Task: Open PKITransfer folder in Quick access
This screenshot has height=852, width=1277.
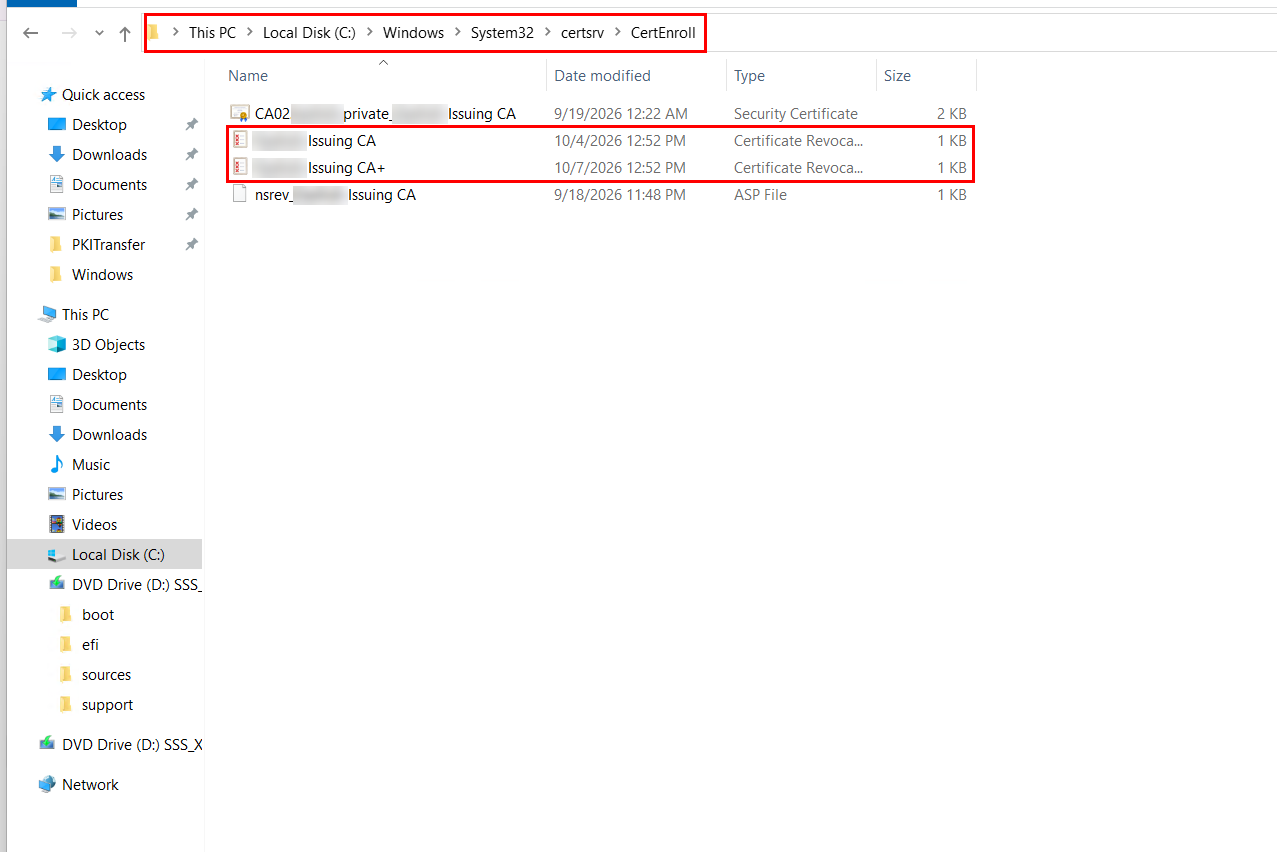Action: [108, 245]
